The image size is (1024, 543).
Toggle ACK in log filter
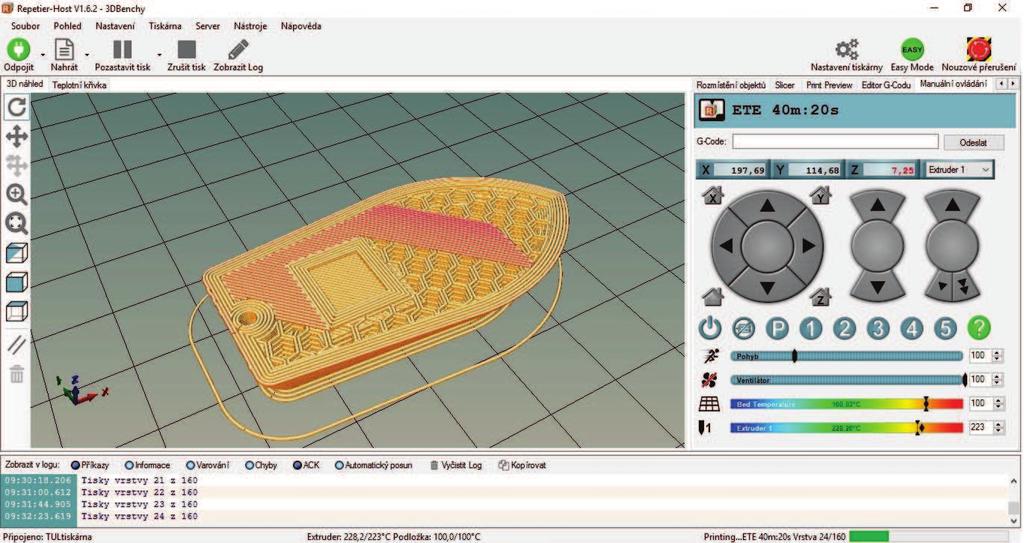click(x=306, y=465)
